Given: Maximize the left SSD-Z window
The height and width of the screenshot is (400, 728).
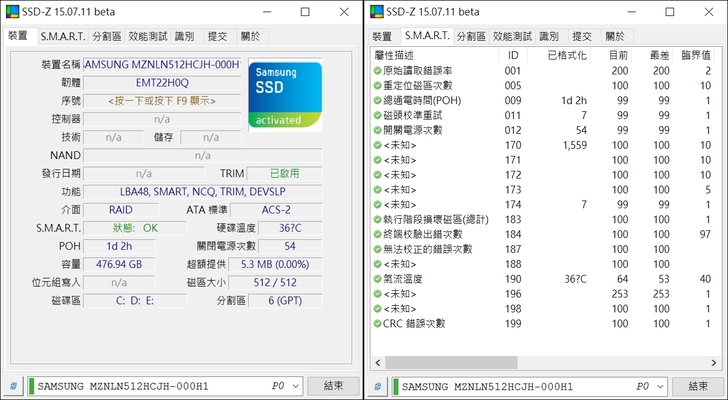Looking at the screenshot, I should pyautogui.click(x=305, y=12).
